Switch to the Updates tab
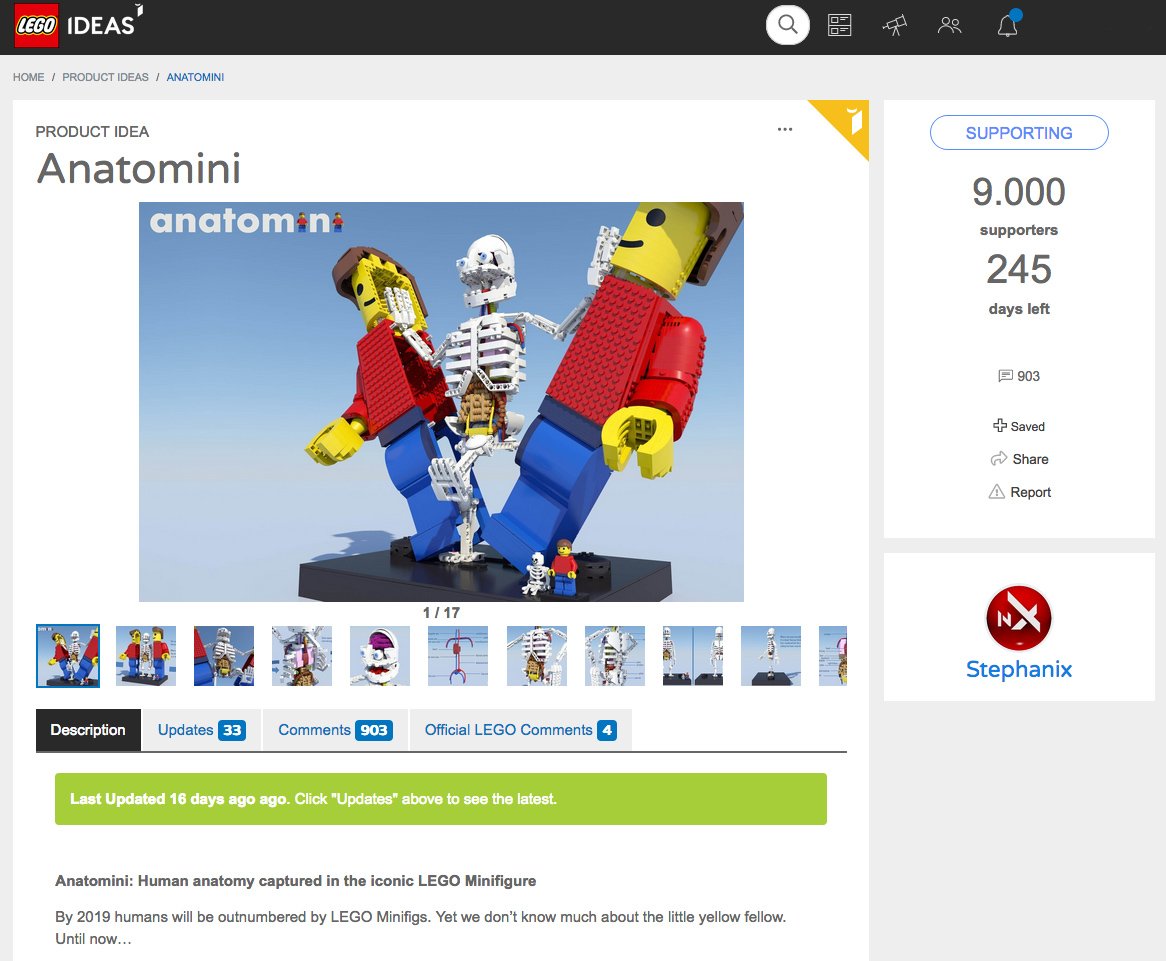Screen dimensions: 1166x961 click(x=202, y=730)
